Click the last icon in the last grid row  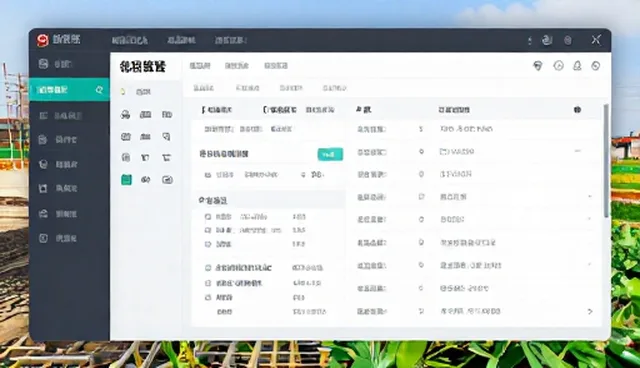[167, 180]
